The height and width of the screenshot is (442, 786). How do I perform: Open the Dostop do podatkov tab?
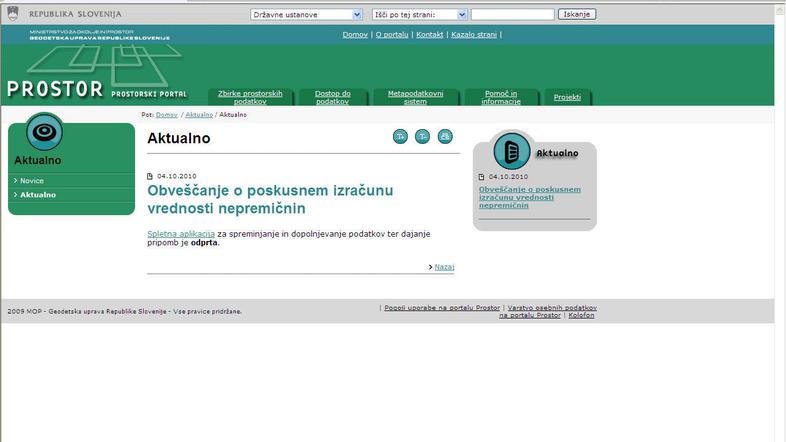(x=333, y=97)
